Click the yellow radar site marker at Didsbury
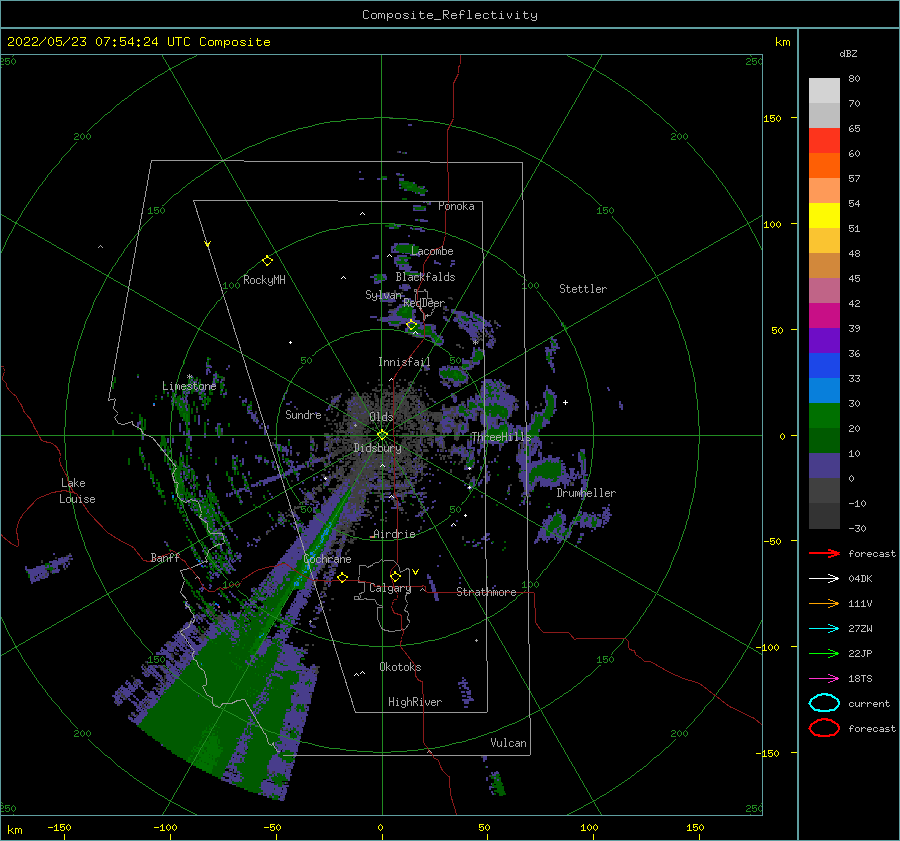 point(382,435)
